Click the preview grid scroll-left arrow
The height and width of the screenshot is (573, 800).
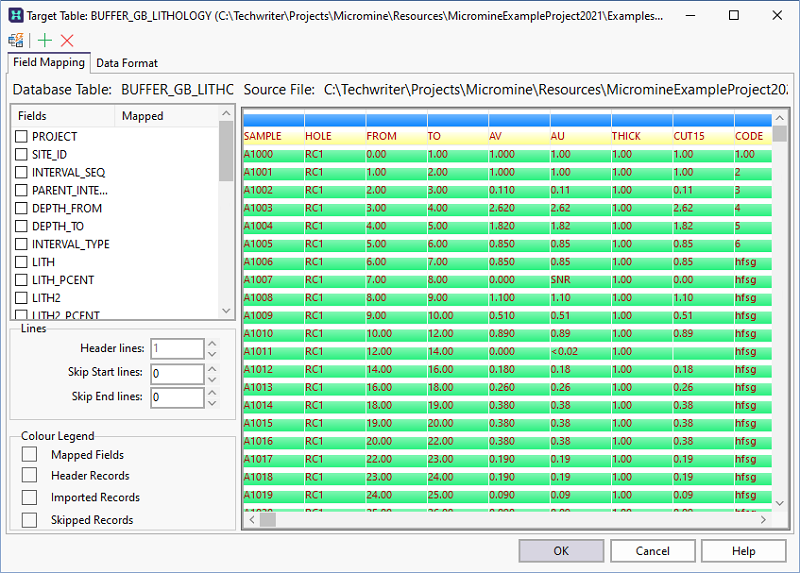[252, 519]
